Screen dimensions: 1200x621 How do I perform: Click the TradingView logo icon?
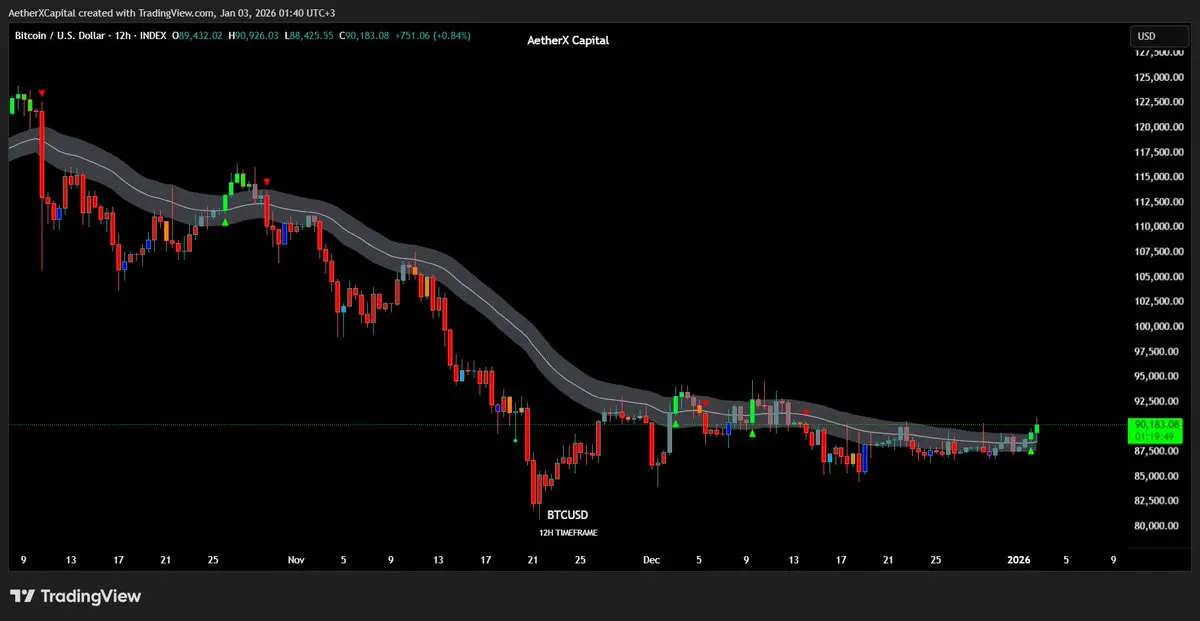pos(23,597)
